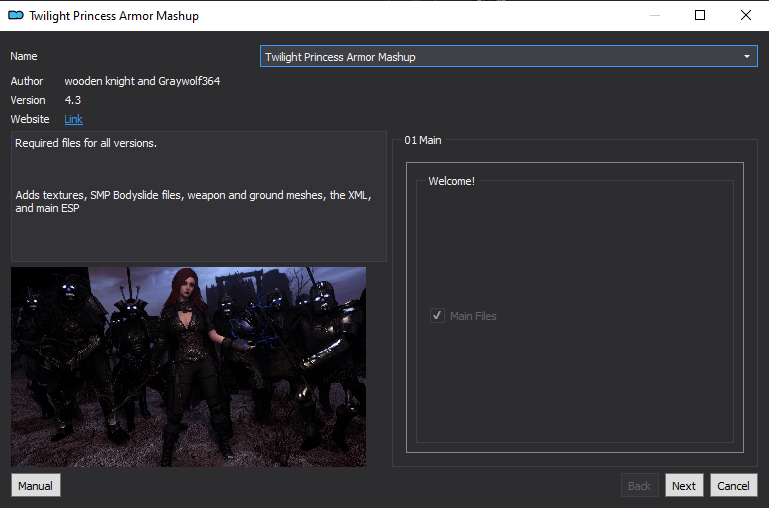Click the version number 4.3
Screen dimensions: 769x508
tap(73, 100)
